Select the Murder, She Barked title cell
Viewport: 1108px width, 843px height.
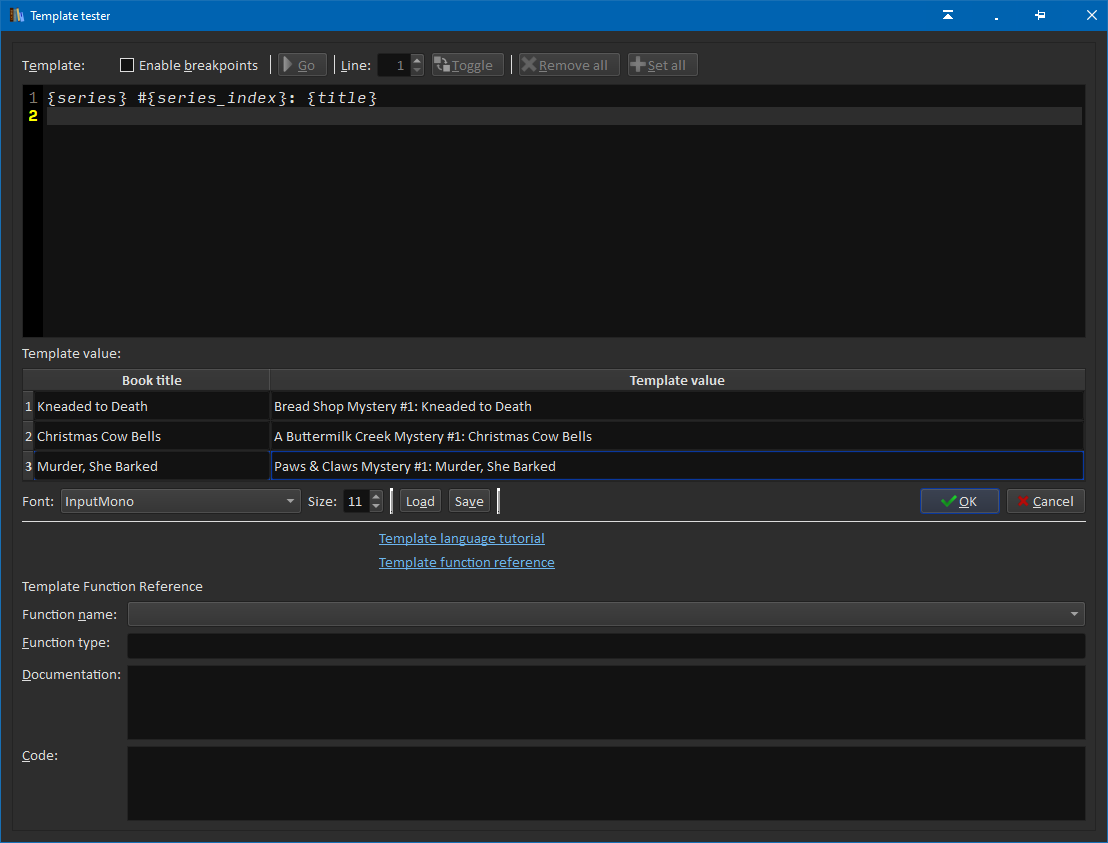[x=151, y=466]
